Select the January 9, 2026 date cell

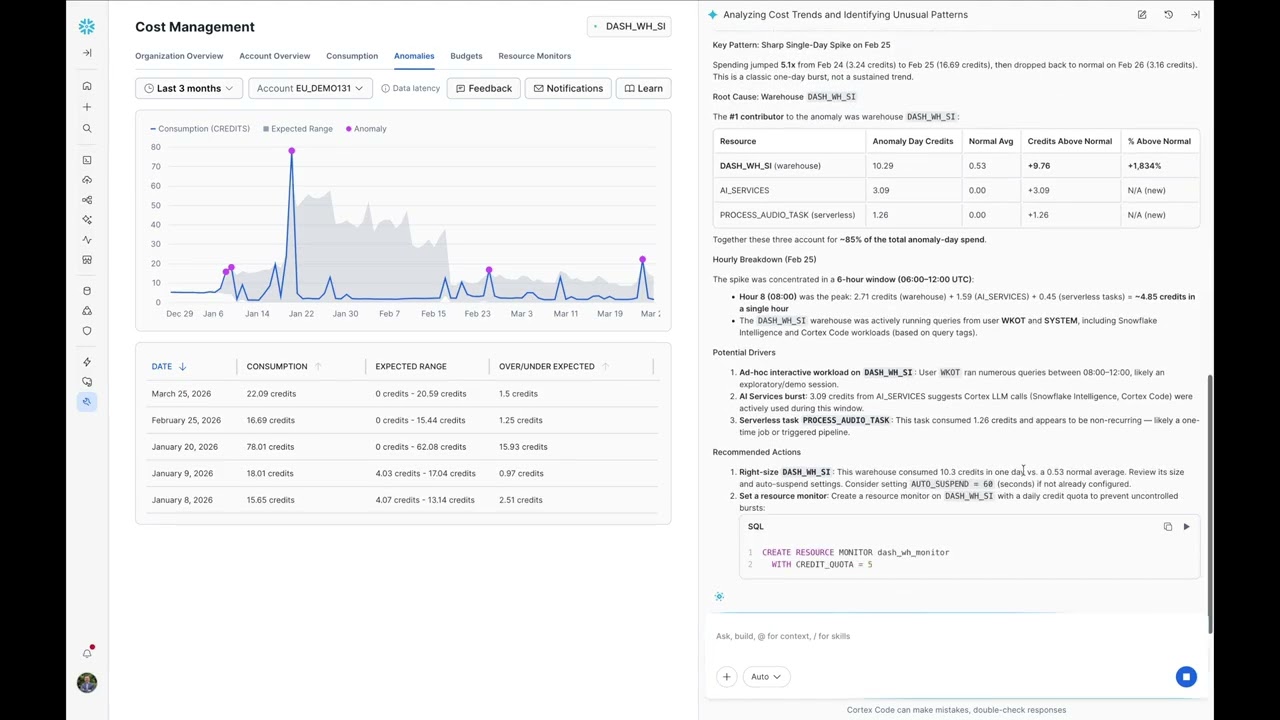pos(182,473)
